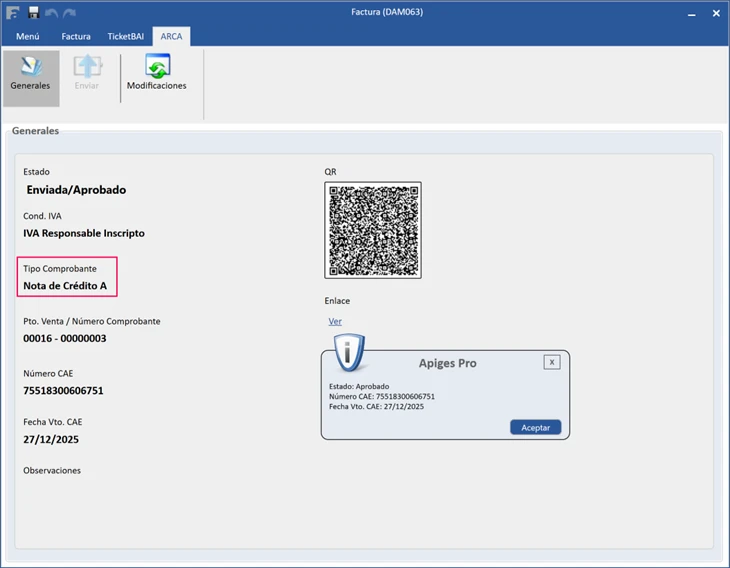
Task: Click the QR code image
Action: [373, 230]
